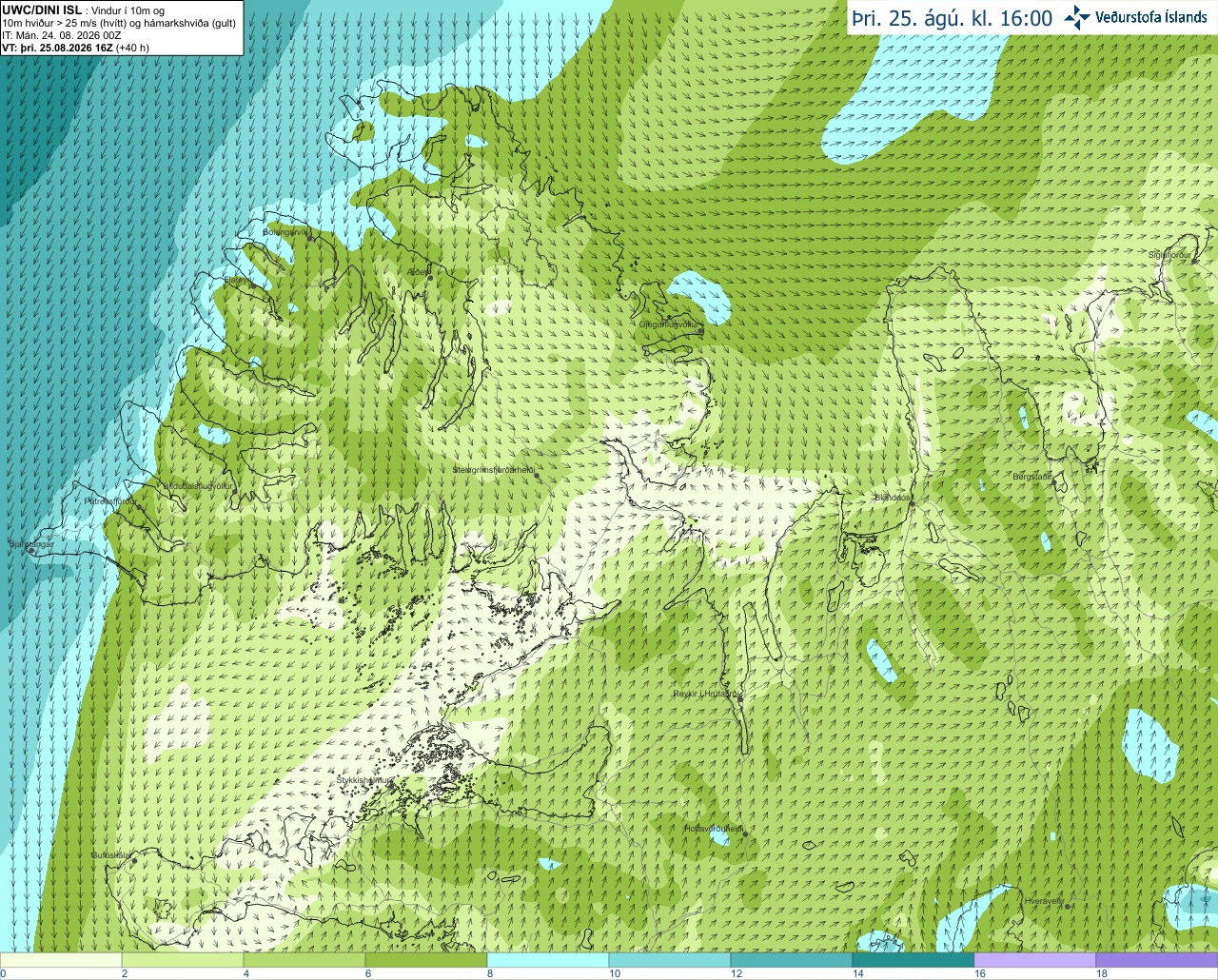The width and height of the screenshot is (1218, 980).
Task: Pick the 0–2 m/s pale yellow legend swatch
Action: 61,960
